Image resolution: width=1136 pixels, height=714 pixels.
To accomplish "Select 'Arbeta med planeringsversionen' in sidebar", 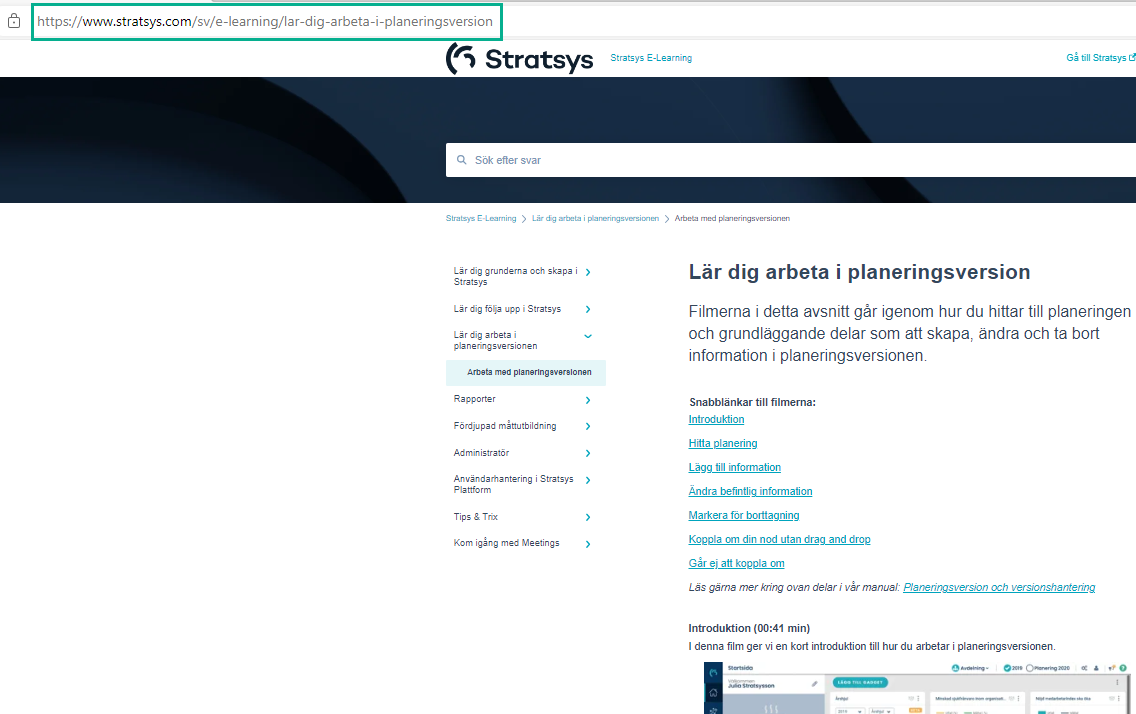I will (529, 372).
